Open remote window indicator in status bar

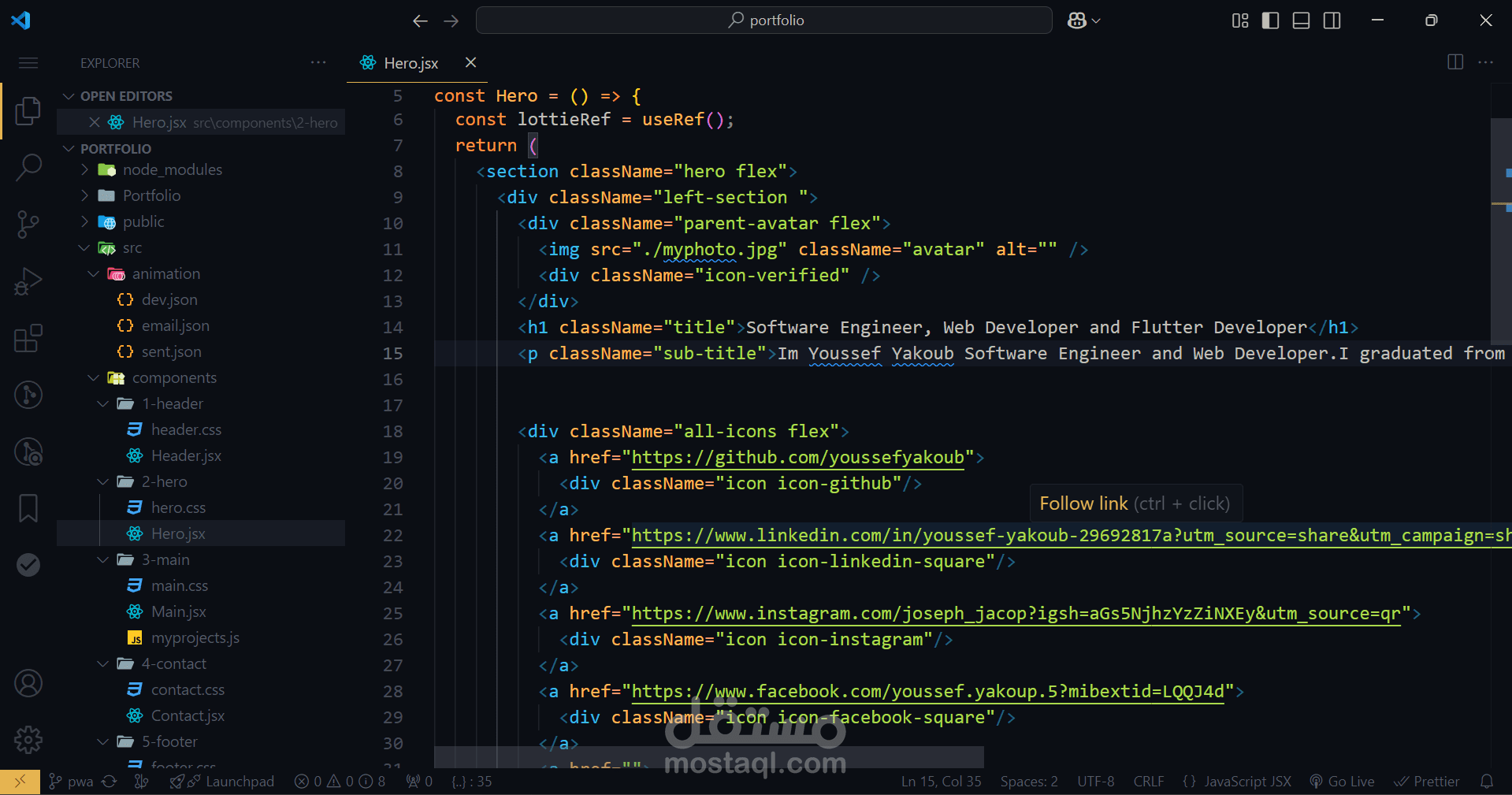point(20,782)
